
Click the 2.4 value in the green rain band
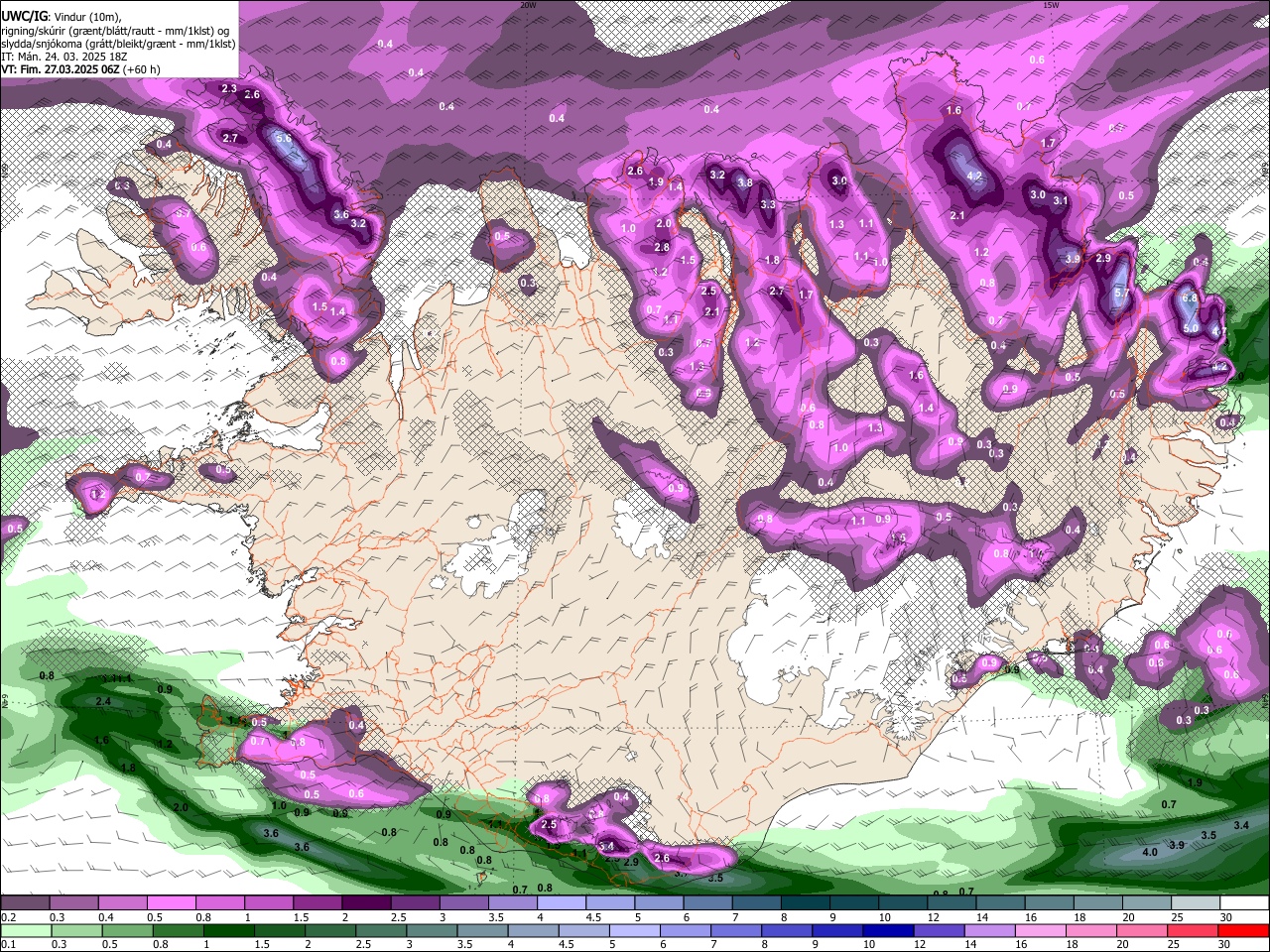tap(103, 702)
